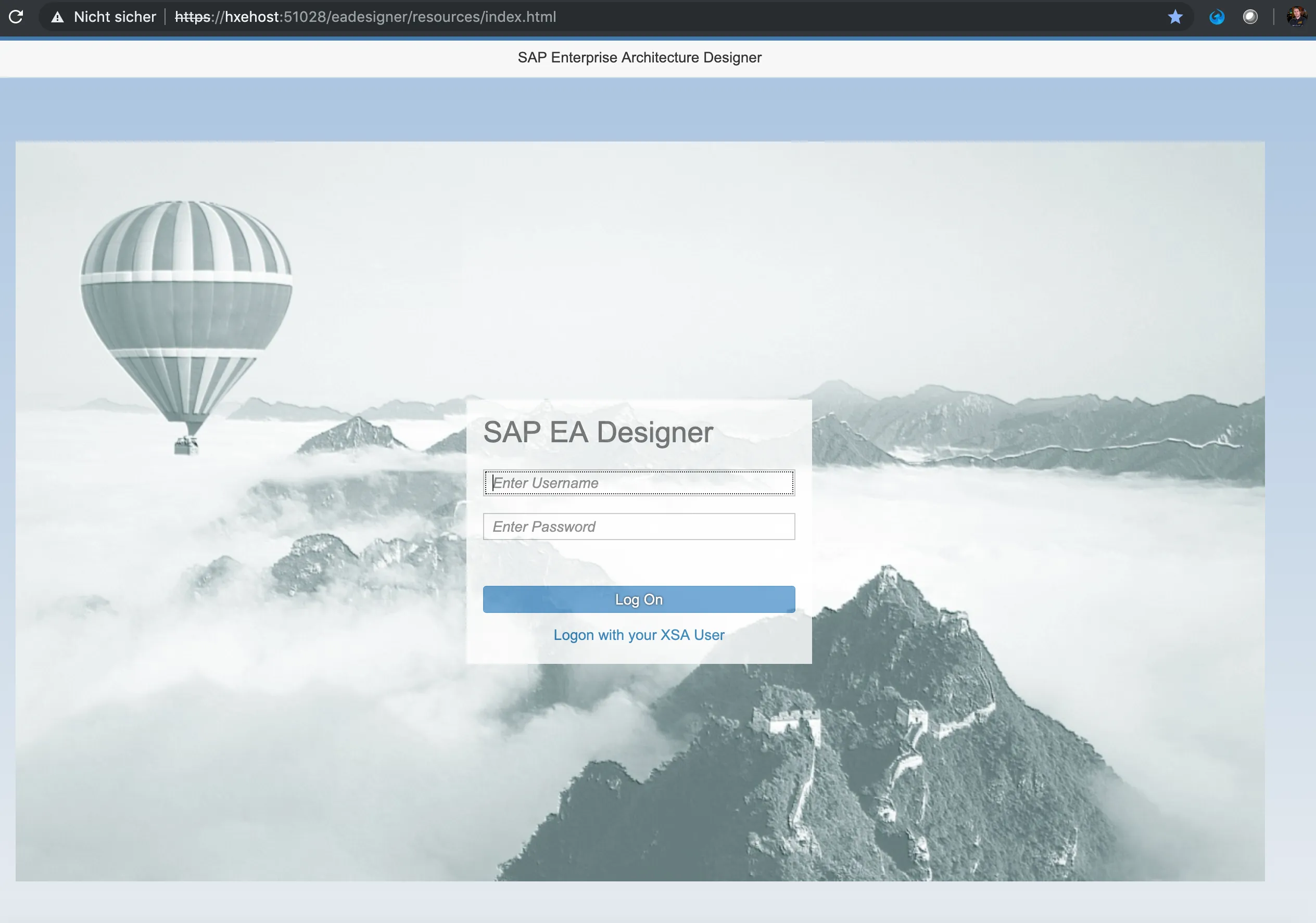Click the Great Wall watchtower in the background
1316x923 pixels.
coord(794,723)
